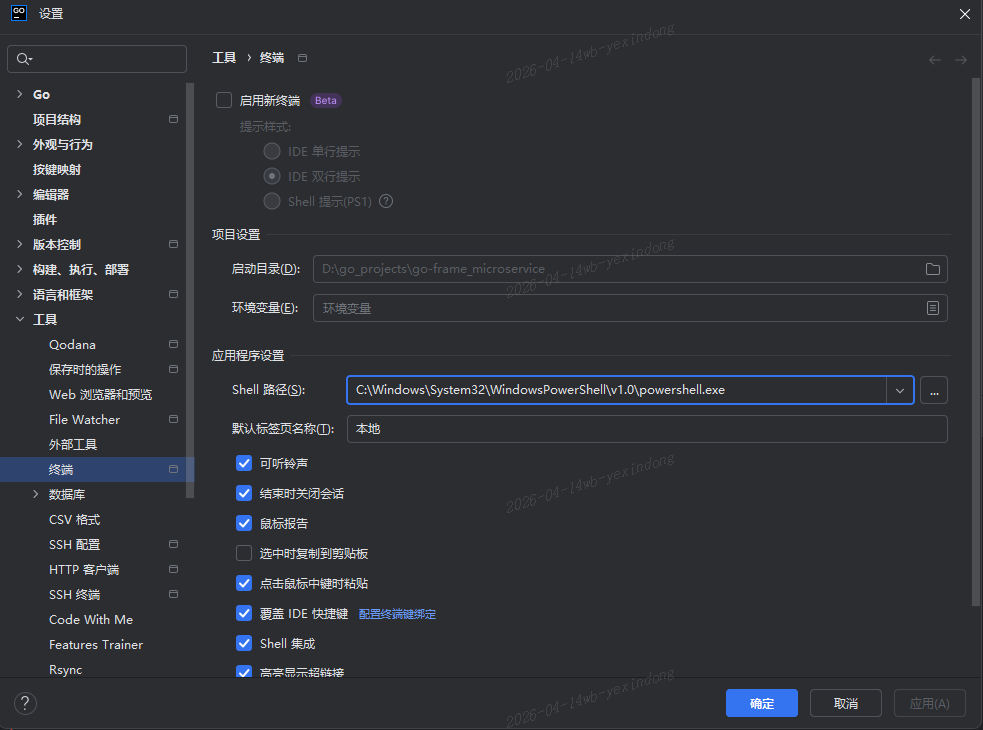Select the IDE 双行提示 radio option

271,176
